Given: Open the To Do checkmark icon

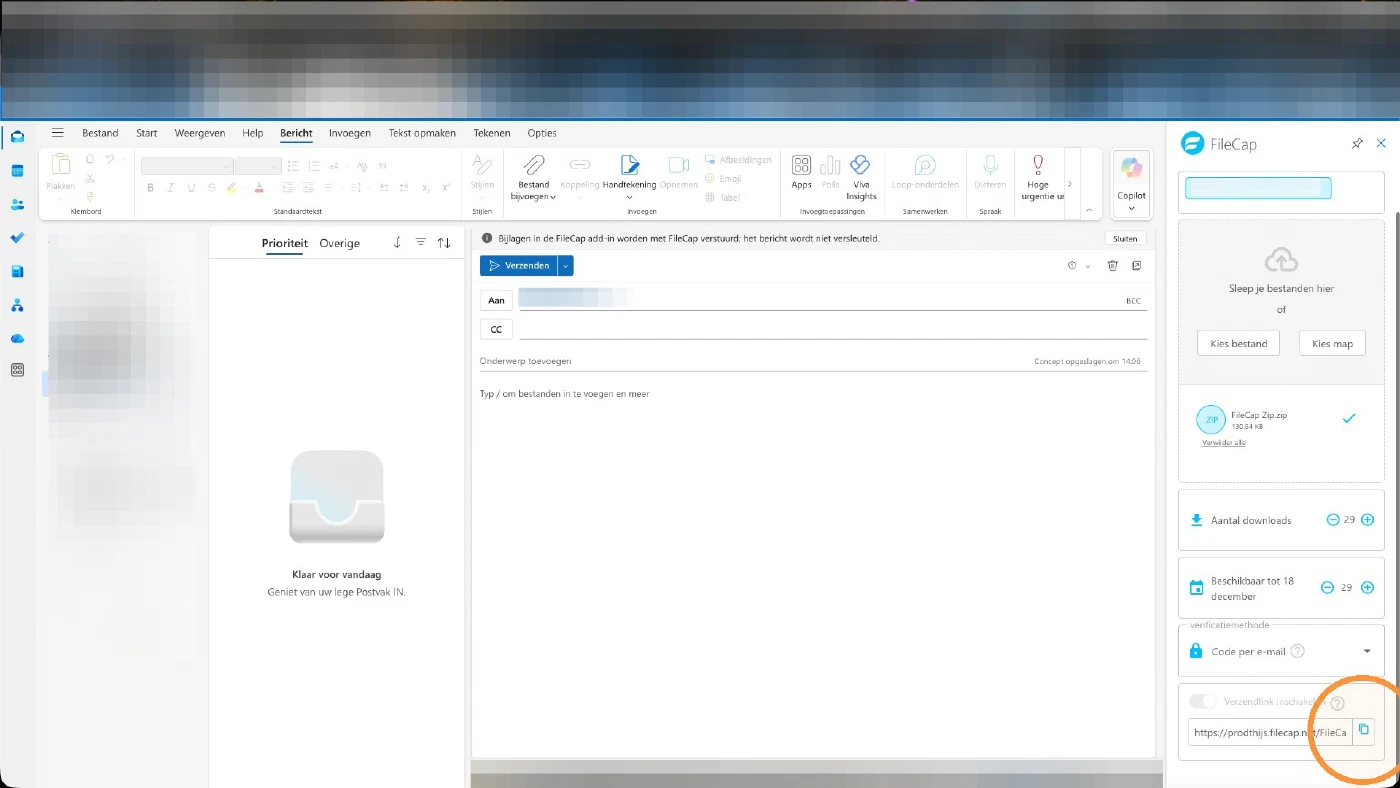Looking at the screenshot, I should 17,238.
